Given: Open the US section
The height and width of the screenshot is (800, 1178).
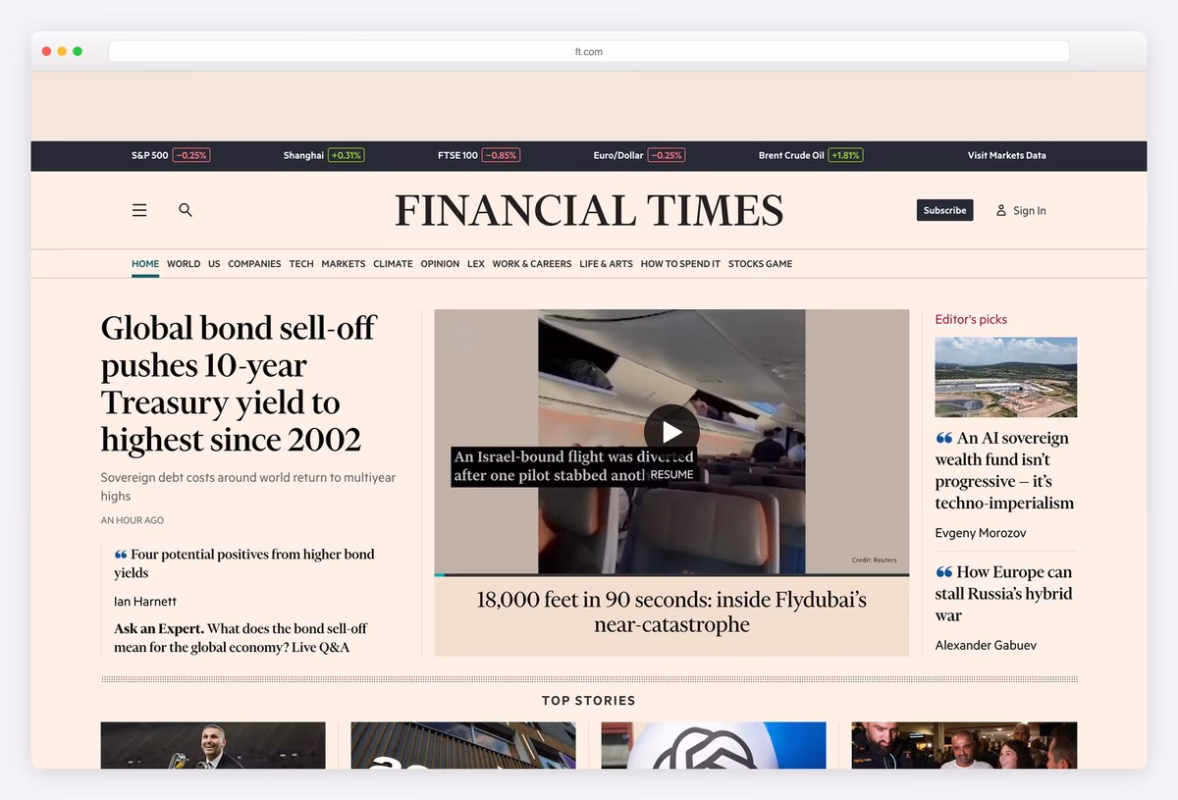Looking at the screenshot, I should click(214, 264).
